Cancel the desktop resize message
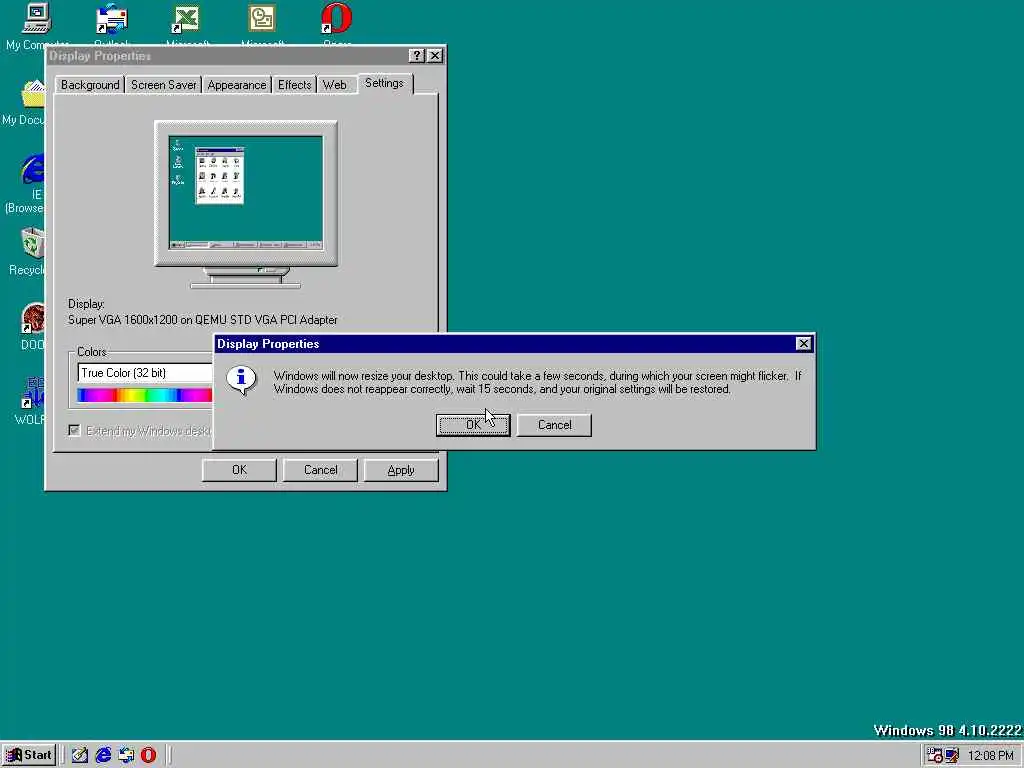 click(554, 425)
